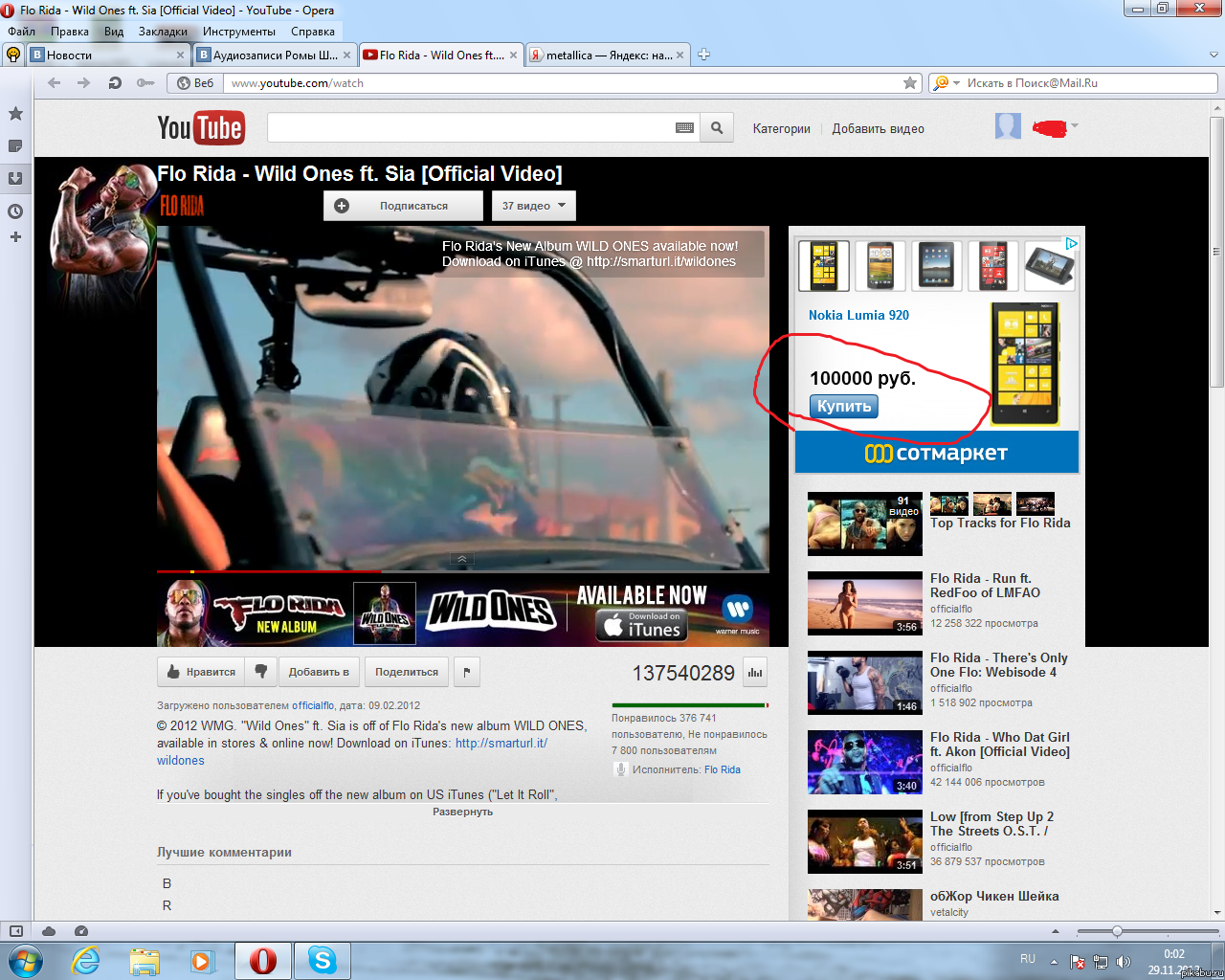
Task: Open the Инструменты menu
Action: tap(239, 32)
